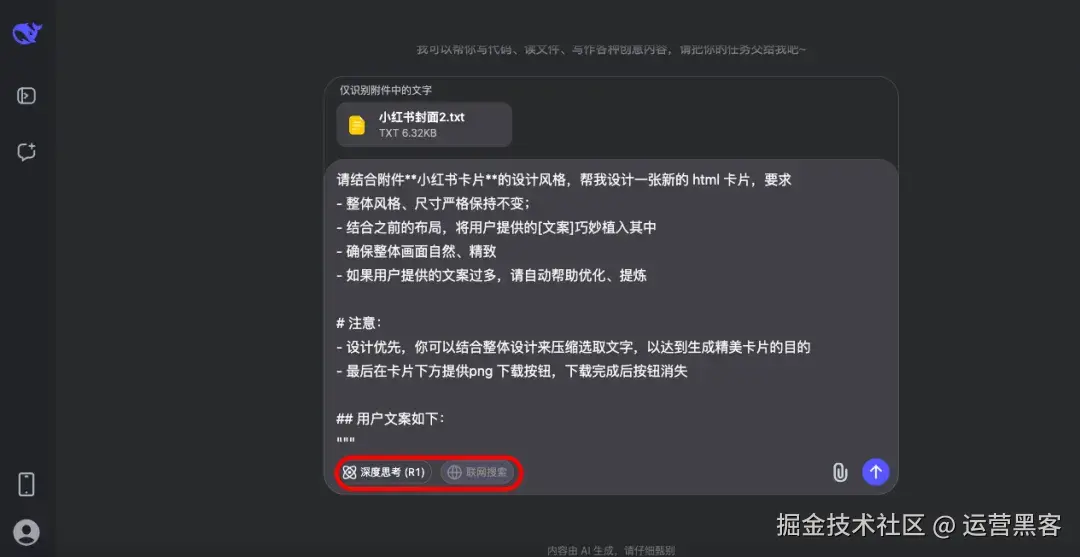The width and height of the screenshot is (1080, 557).
Task: Send the message with the blue arrow
Action: (x=875, y=472)
